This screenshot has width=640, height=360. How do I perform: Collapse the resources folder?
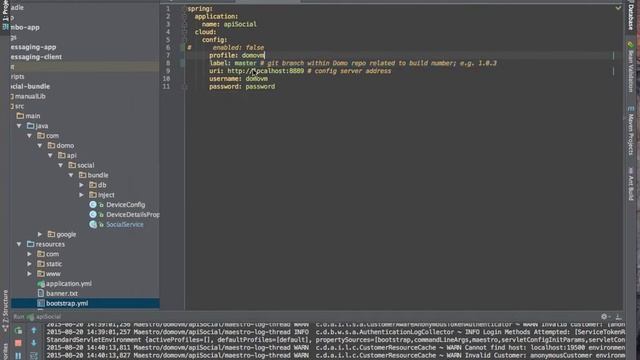(19, 244)
